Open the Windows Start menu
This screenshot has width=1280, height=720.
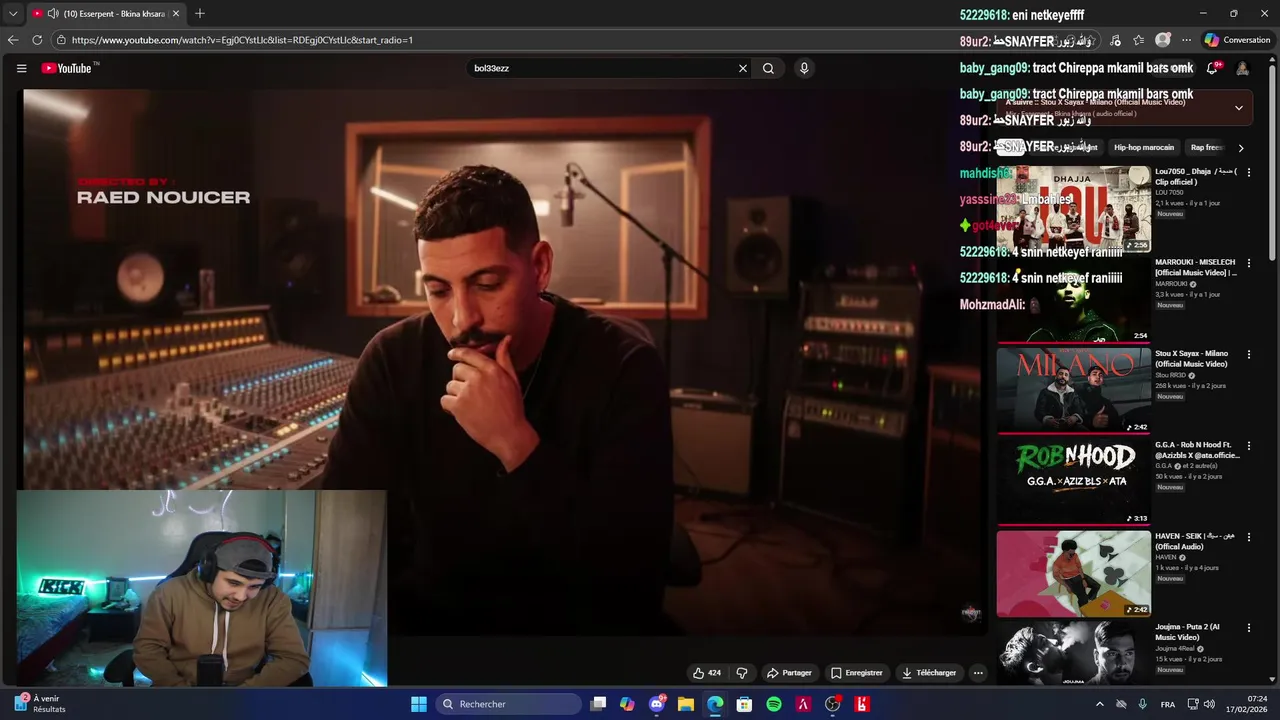[419, 704]
